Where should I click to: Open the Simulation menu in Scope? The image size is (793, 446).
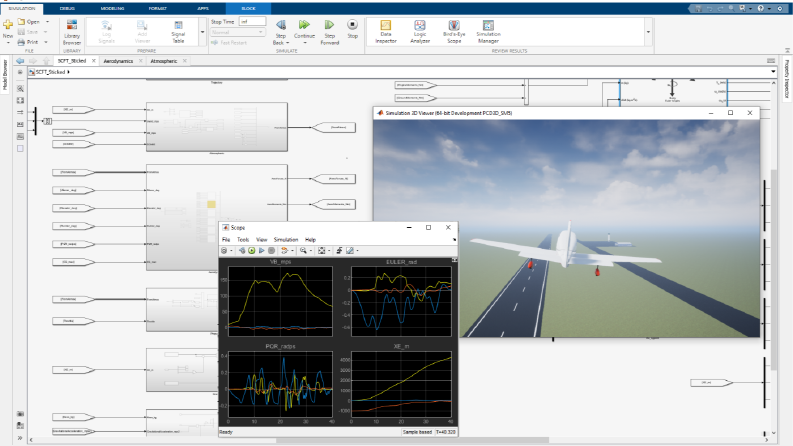click(286, 240)
